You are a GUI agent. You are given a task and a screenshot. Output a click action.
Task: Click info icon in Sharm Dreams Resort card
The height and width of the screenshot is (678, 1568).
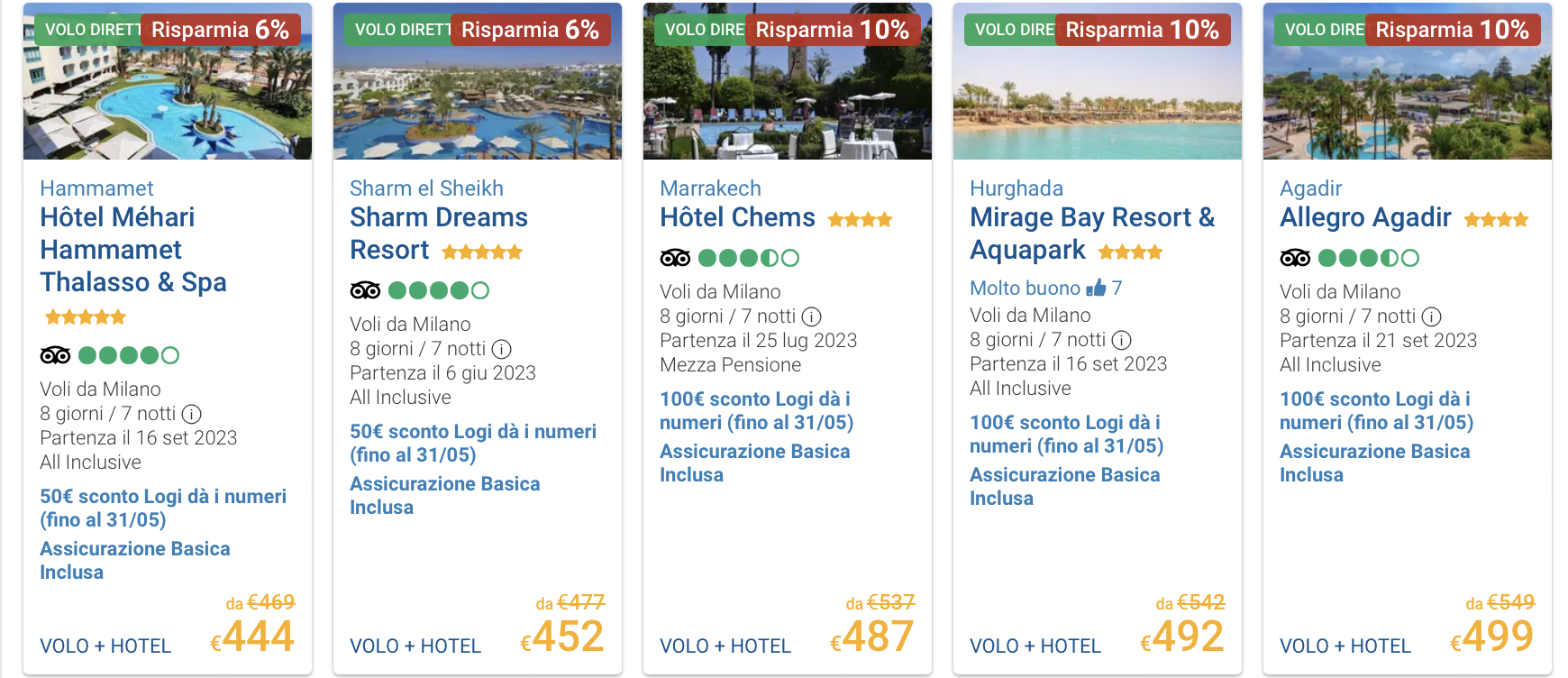pyautogui.click(x=501, y=349)
